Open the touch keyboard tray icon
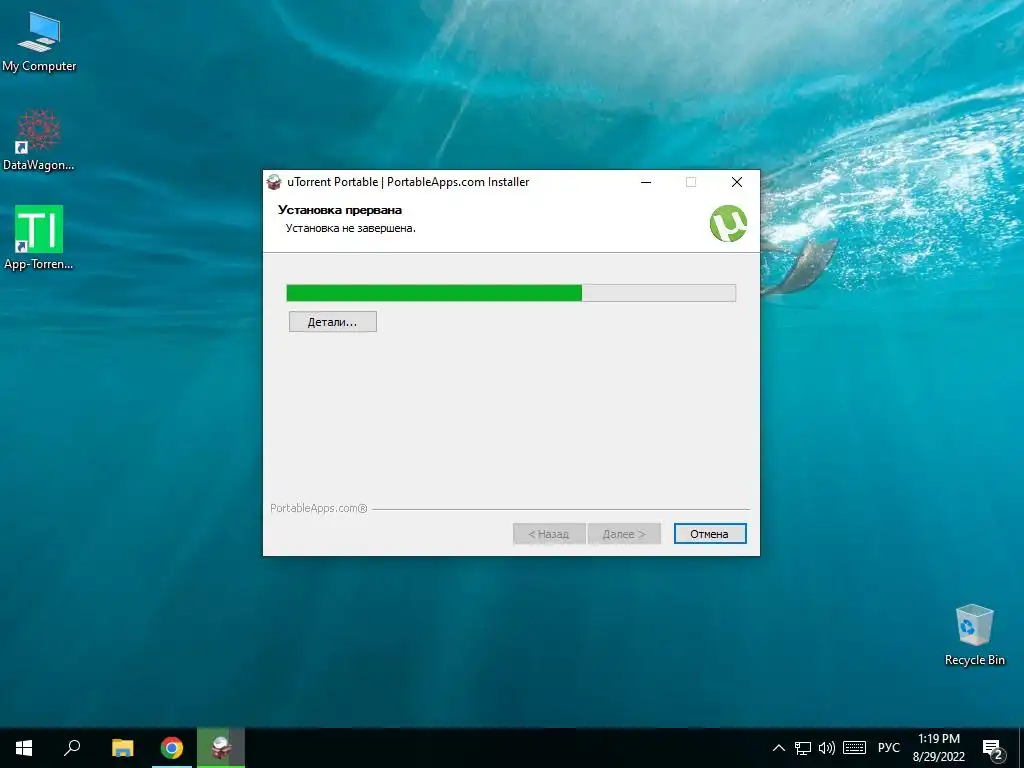 [854, 748]
